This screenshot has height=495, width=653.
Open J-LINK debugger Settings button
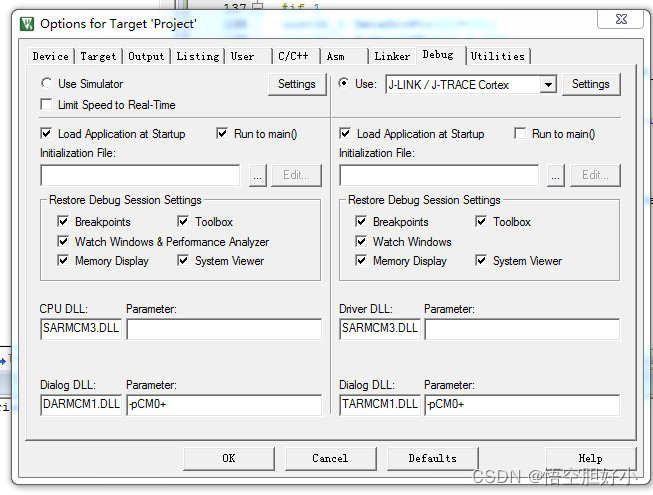pos(591,84)
